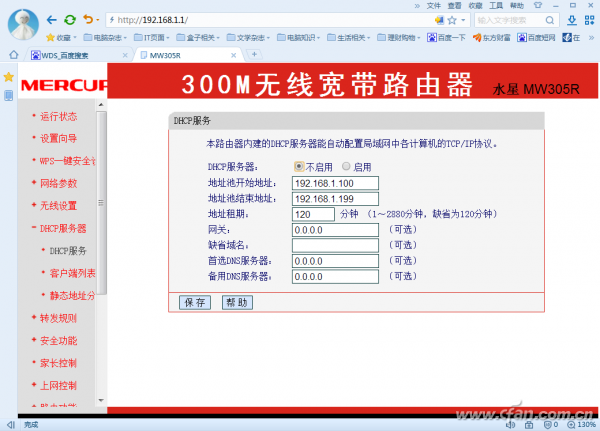The image size is (600, 431).
Task: Open the apps grid icon in toolbar
Action: pos(589,20)
